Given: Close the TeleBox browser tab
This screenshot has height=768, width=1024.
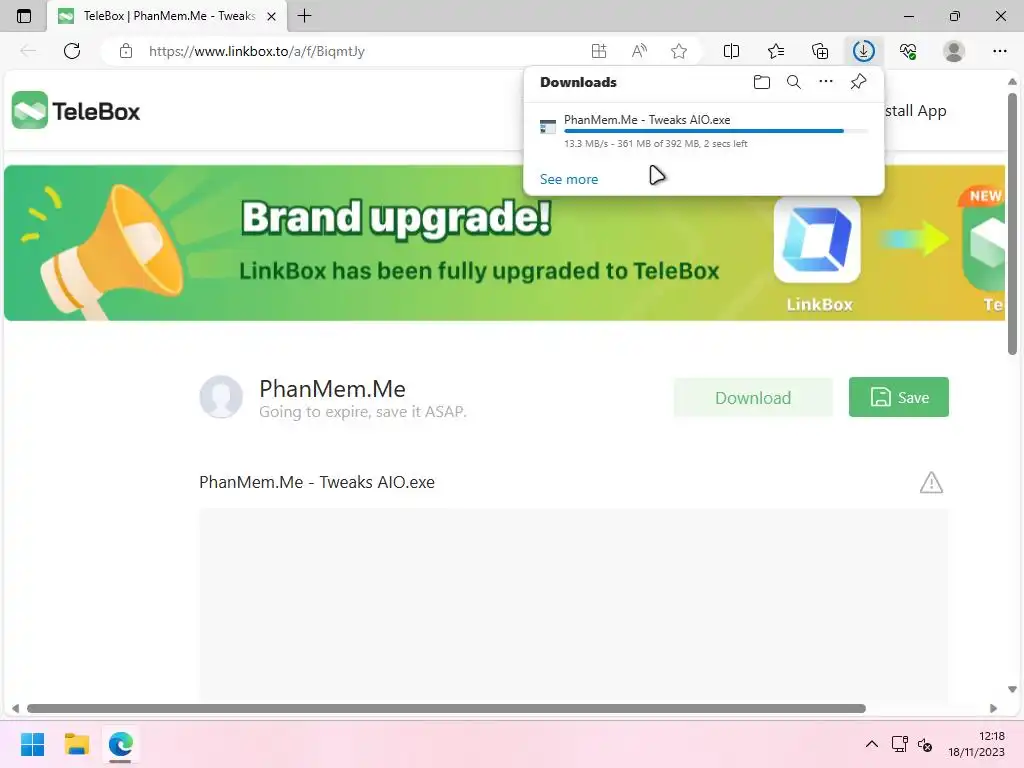Looking at the screenshot, I should tap(272, 16).
